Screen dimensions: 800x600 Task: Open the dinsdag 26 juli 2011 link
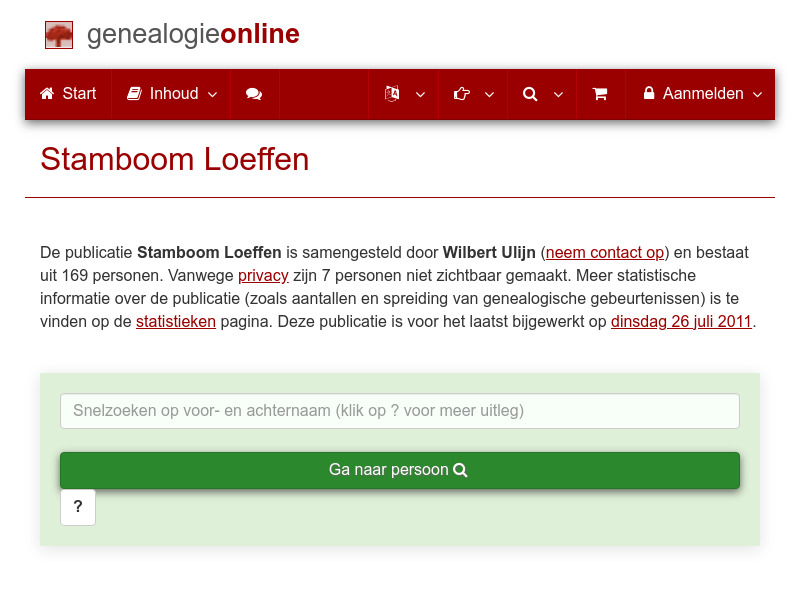(x=681, y=321)
